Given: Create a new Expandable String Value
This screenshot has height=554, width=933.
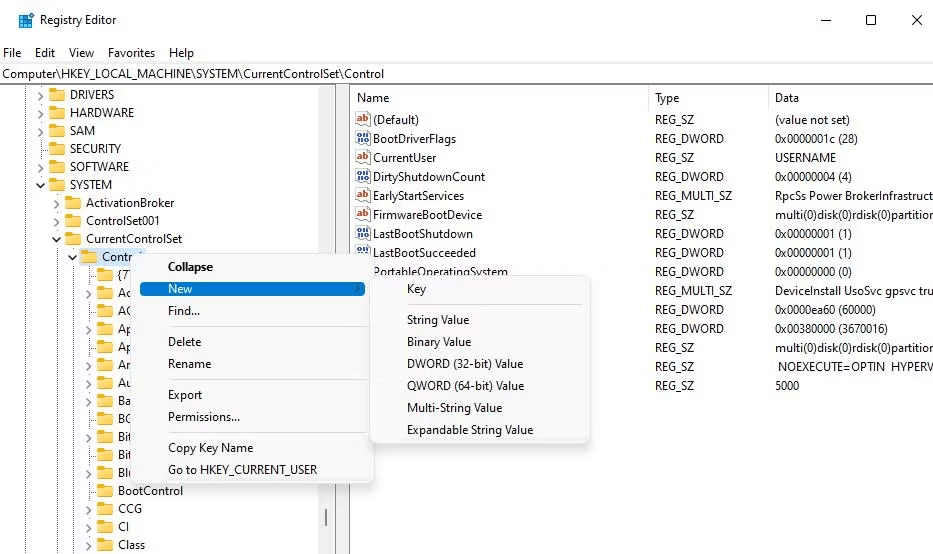Looking at the screenshot, I should click(480, 430).
